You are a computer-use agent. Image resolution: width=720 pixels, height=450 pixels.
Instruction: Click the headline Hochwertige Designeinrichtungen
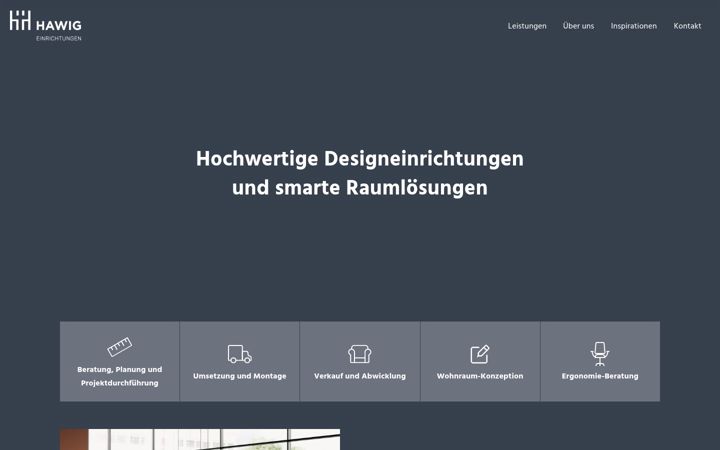coord(360,159)
